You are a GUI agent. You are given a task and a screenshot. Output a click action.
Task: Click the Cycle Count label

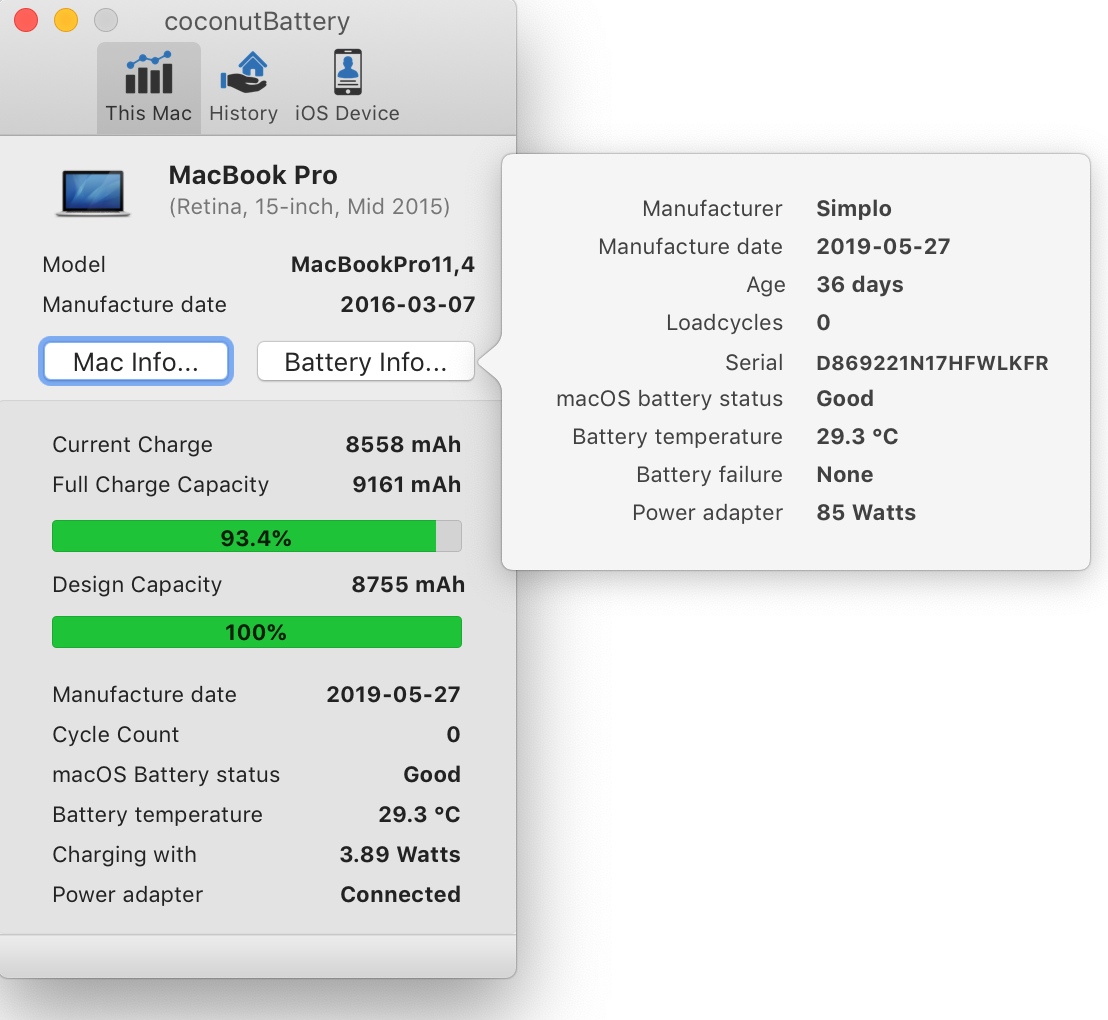[116, 734]
